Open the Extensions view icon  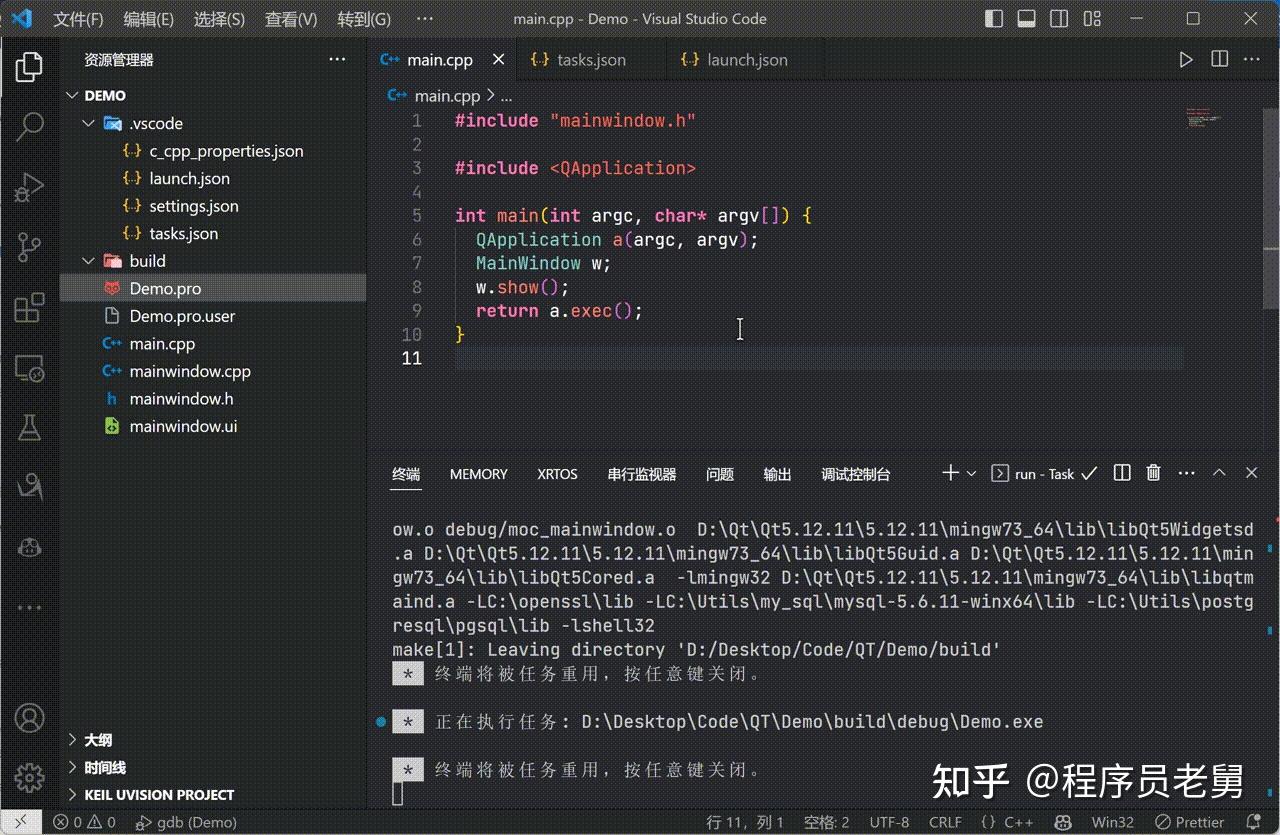(x=29, y=307)
